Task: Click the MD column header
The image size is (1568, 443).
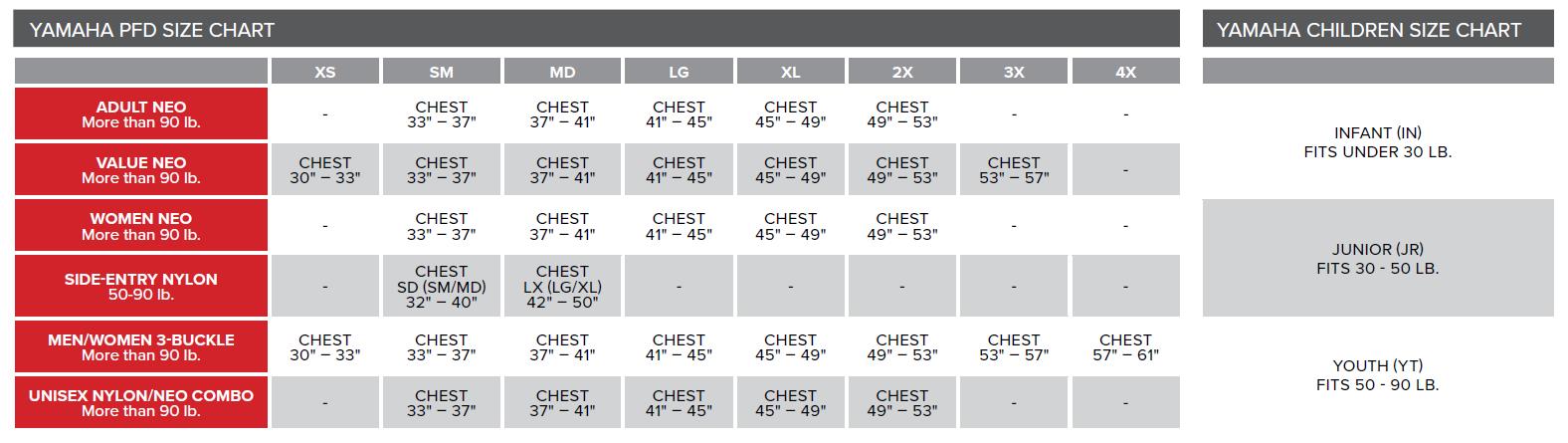Action: [562, 72]
